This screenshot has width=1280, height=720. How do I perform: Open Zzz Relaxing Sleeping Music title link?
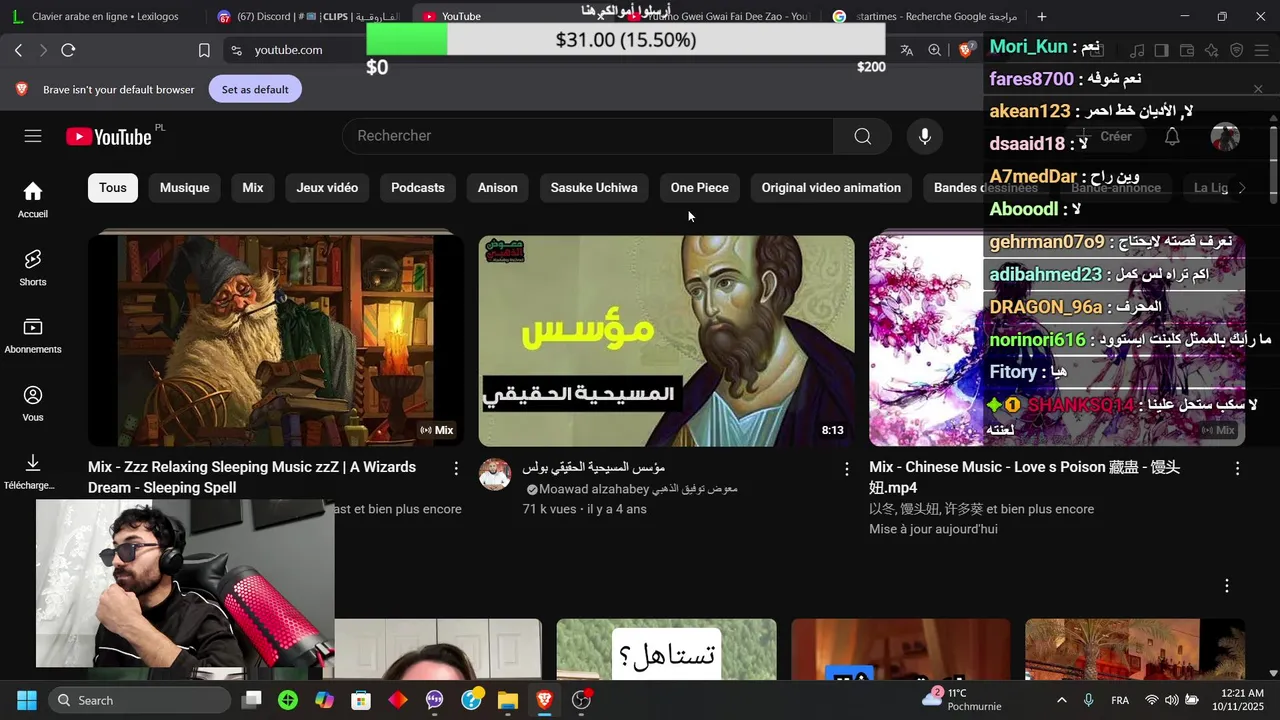tap(252, 477)
